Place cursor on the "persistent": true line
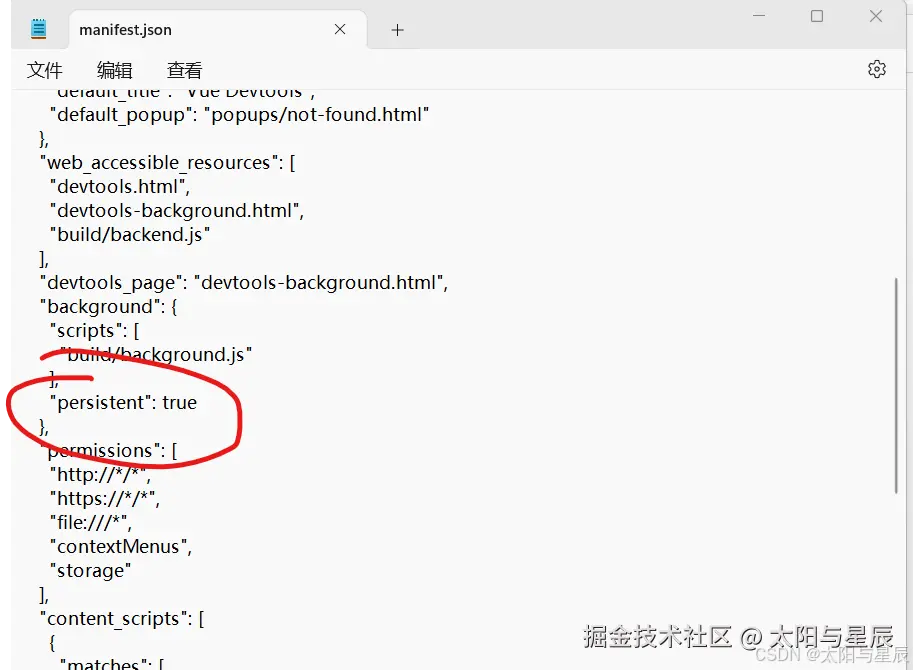The width and height of the screenshot is (913, 670). [x=125, y=402]
